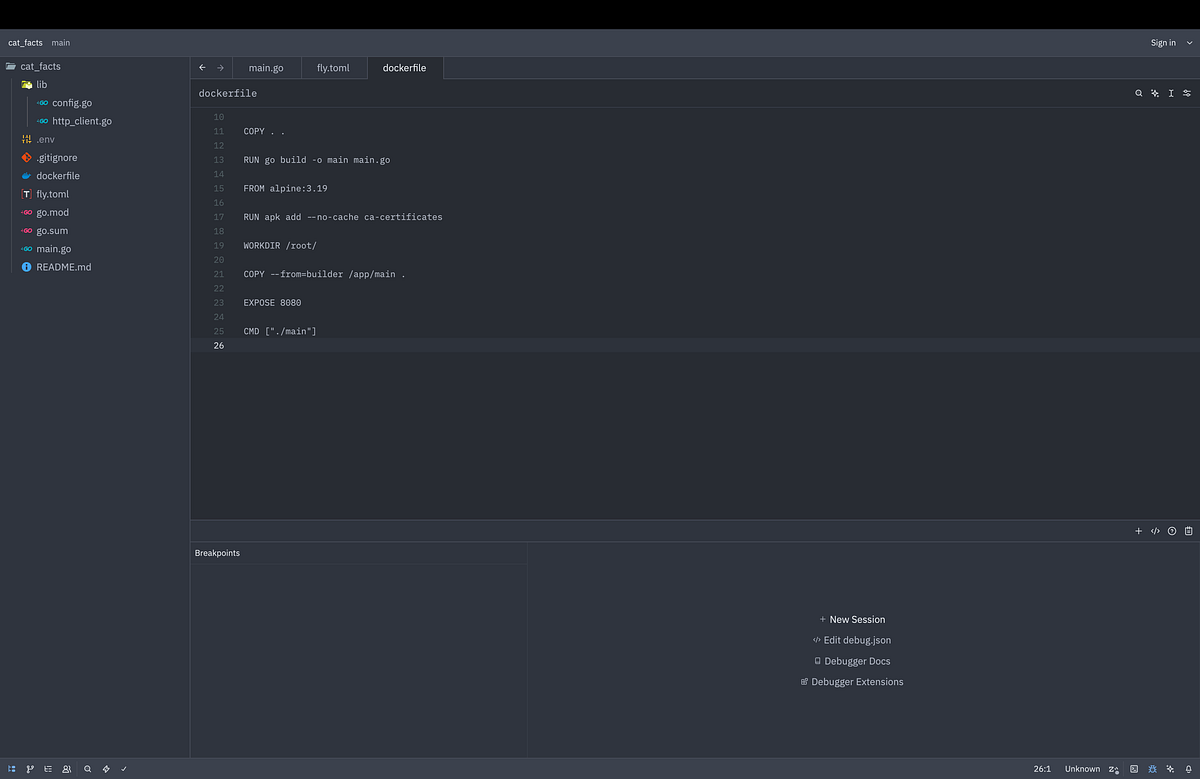
Task: Start a New Session in debugger
Action: click(x=852, y=619)
